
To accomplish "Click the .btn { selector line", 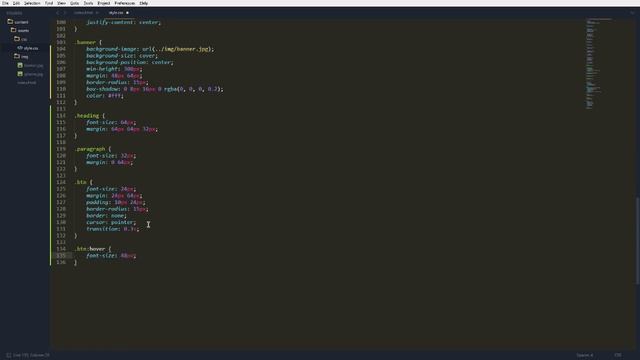I will pyautogui.click(x=83, y=182).
